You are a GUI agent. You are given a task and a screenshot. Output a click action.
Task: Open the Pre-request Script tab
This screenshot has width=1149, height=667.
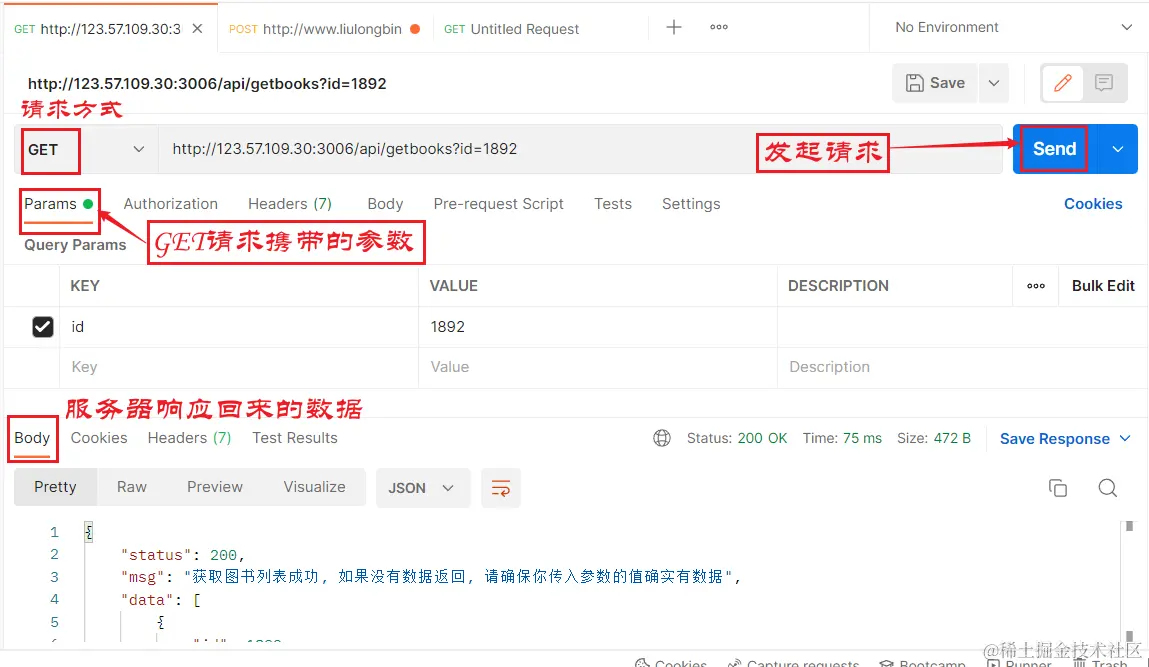498,204
